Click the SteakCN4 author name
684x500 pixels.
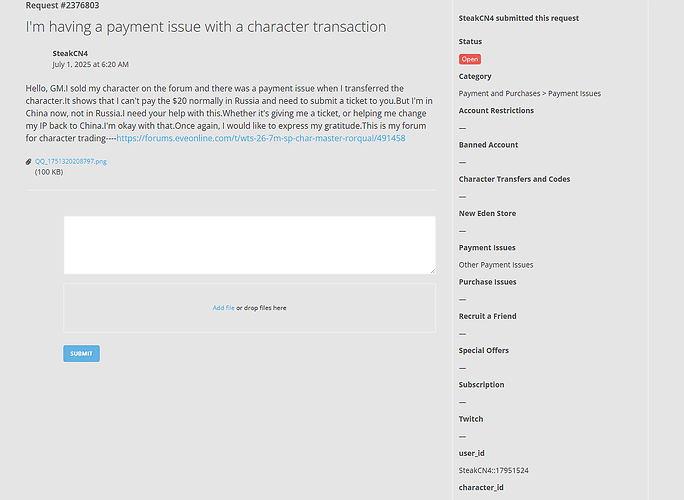70,53
